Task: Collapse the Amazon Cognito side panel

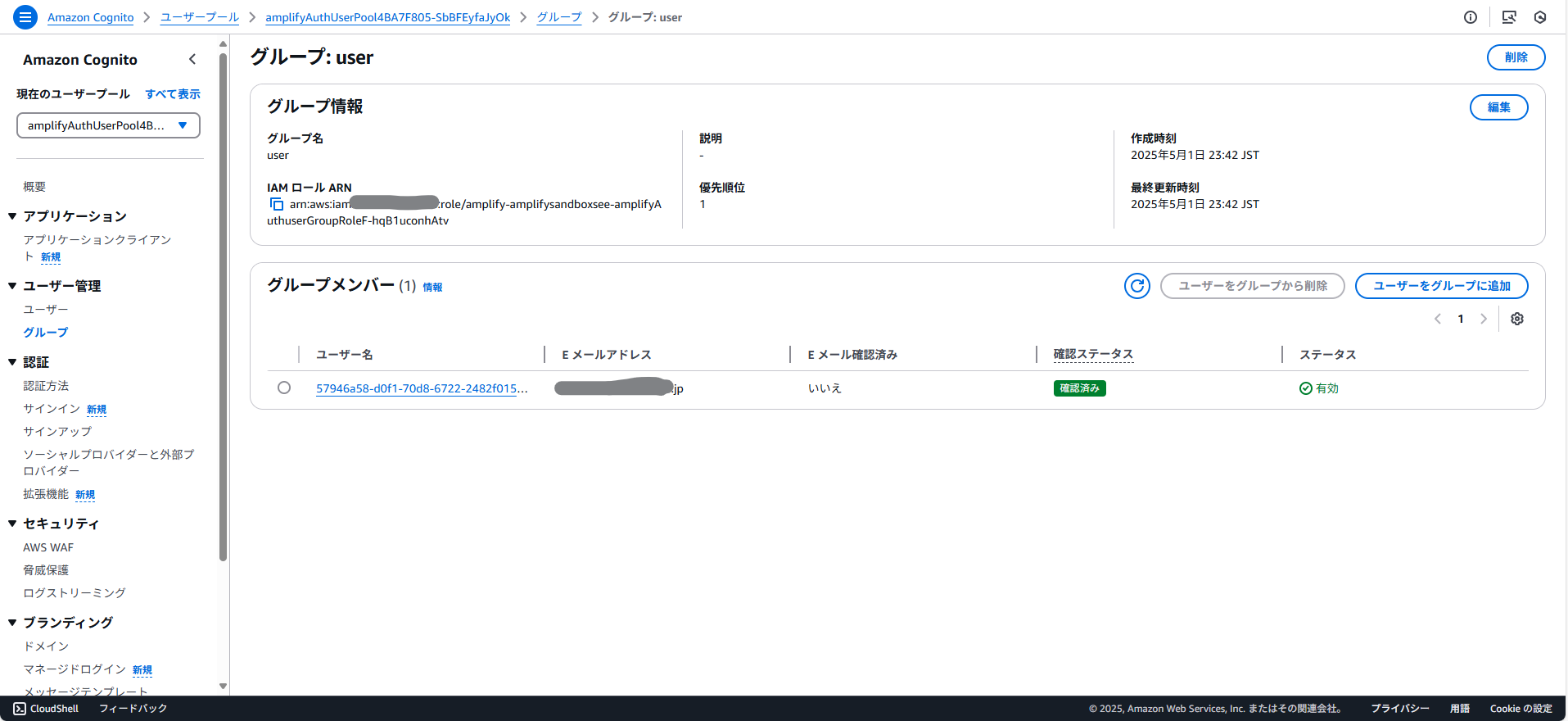Action: 192,59
